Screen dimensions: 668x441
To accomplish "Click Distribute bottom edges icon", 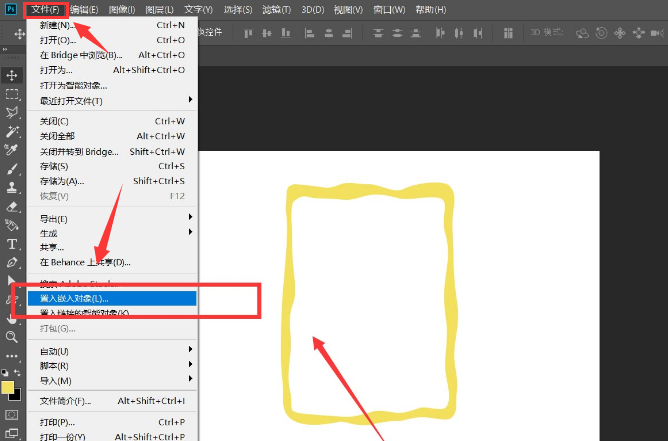I will tap(416, 33).
